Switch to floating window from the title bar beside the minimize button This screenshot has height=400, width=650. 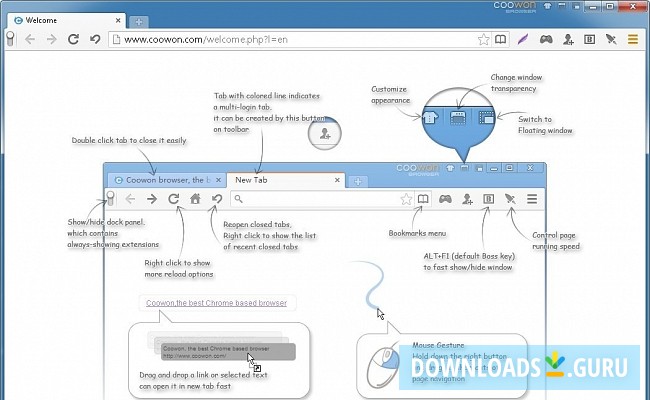pyautogui.click(x=576, y=6)
